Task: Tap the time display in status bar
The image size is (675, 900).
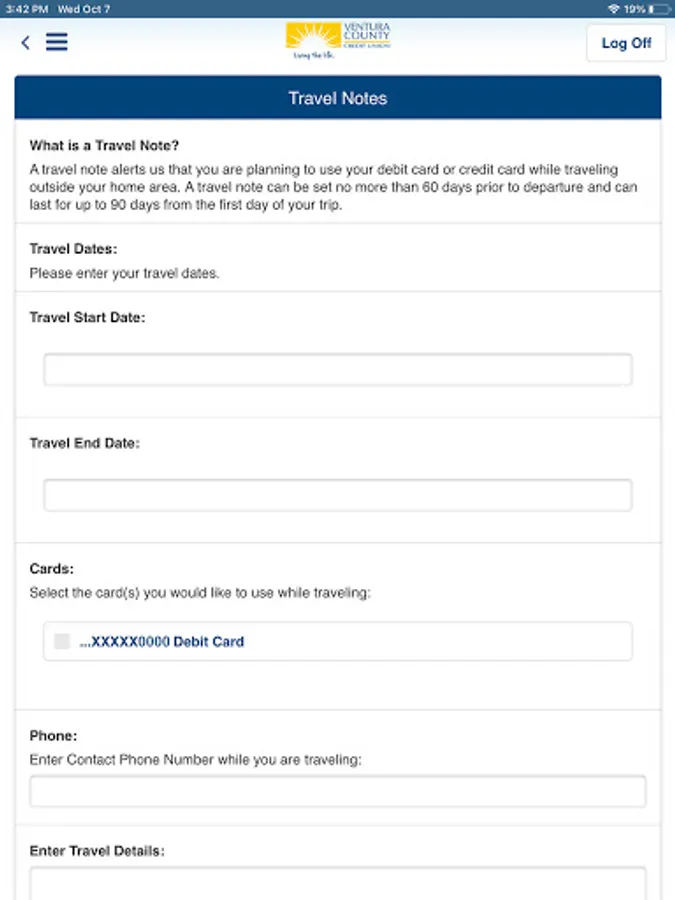Action: (24, 8)
